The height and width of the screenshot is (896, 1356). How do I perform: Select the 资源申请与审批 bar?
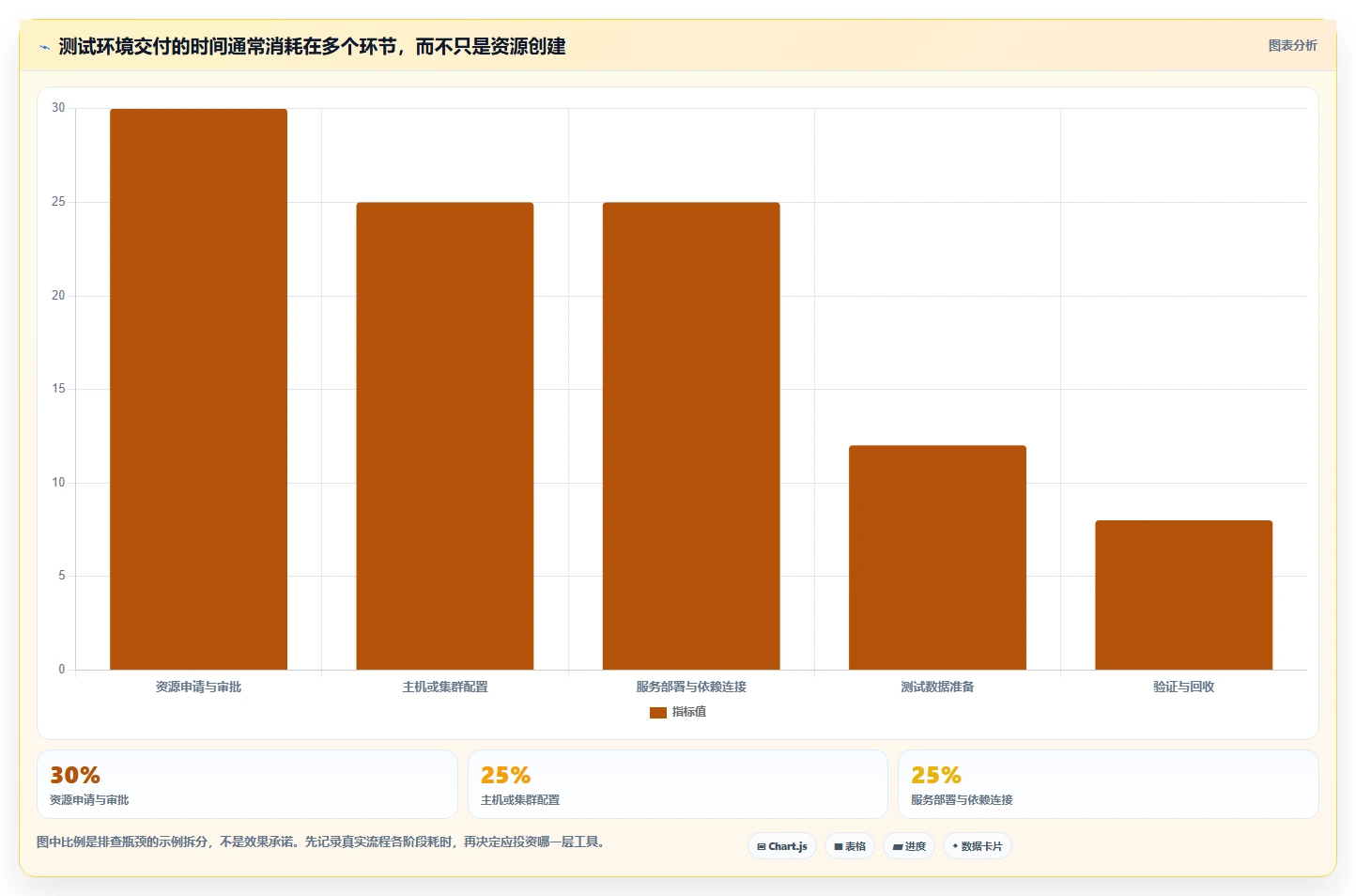pos(198,389)
